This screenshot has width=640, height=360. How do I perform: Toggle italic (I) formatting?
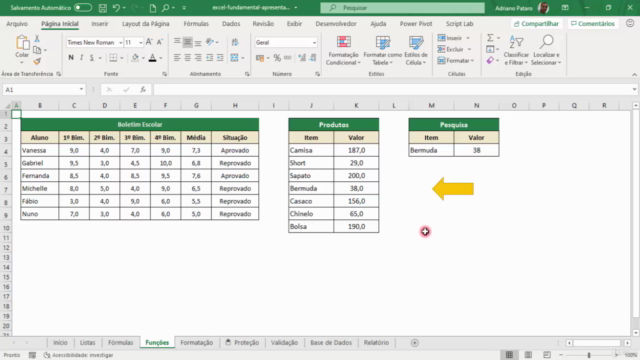[x=81, y=58]
